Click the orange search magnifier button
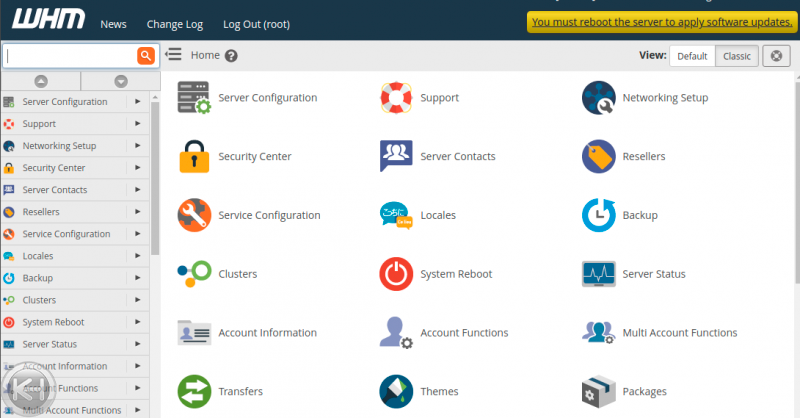Viewport: 800px width, 418px height. coord(146,56)
